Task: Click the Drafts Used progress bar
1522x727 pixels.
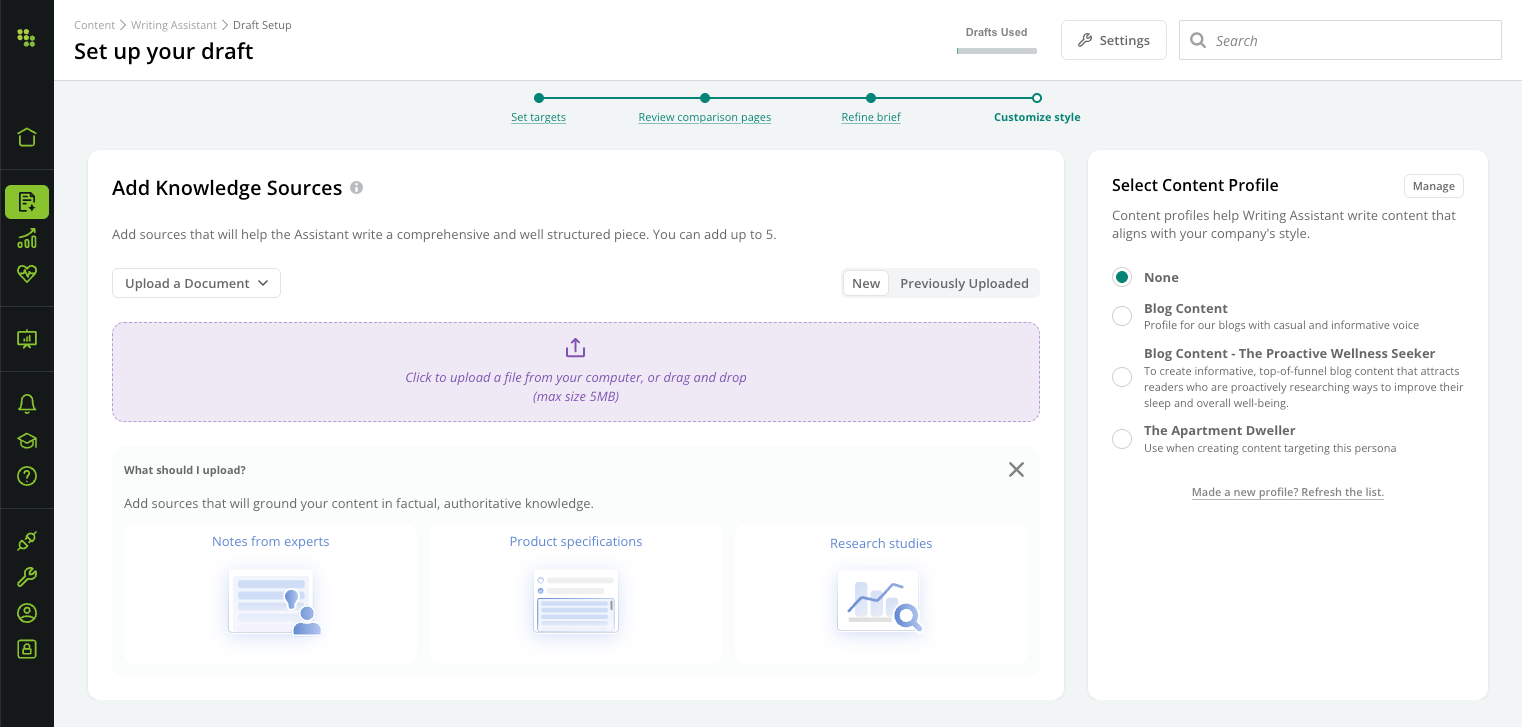Action: tap(997, 50)
